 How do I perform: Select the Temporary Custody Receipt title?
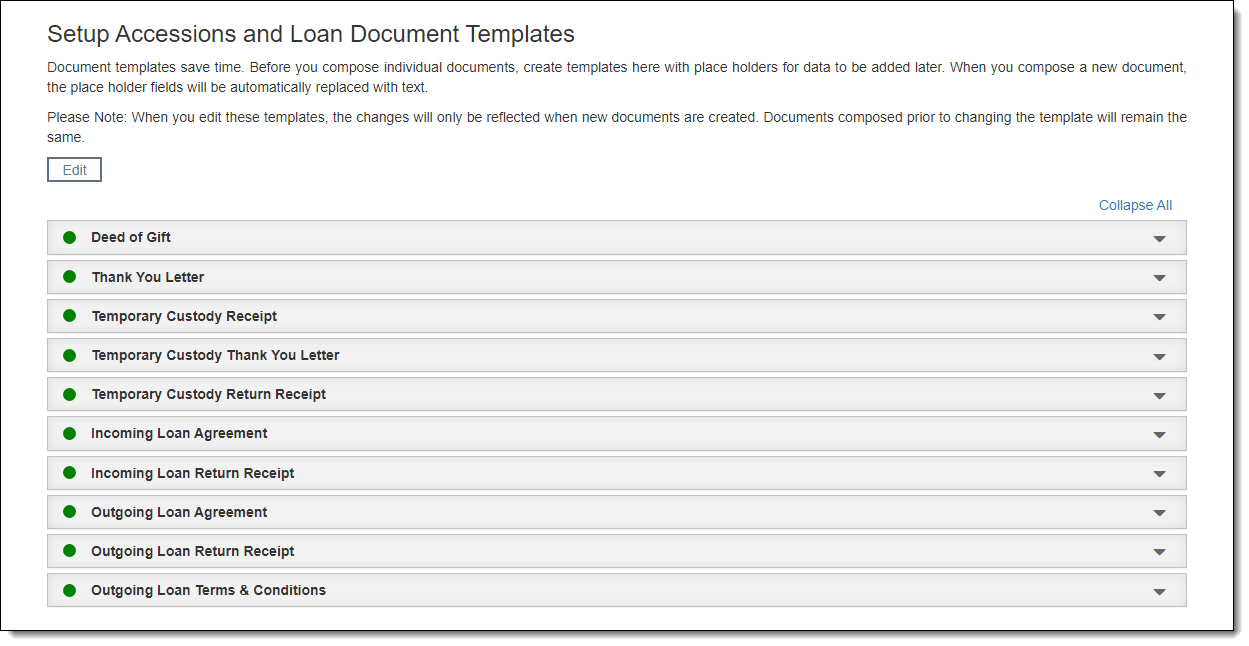[184, 316]
